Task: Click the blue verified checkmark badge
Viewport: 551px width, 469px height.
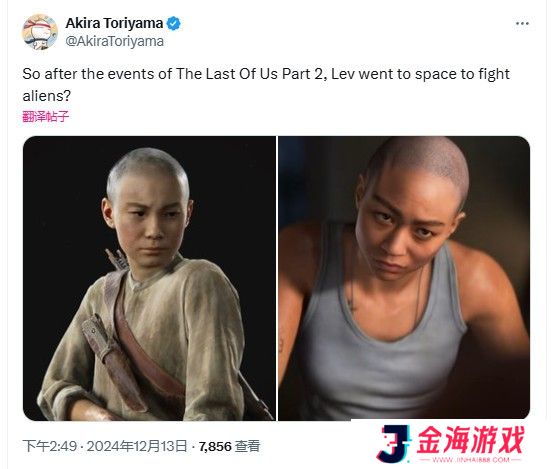Action: [173, 24]
